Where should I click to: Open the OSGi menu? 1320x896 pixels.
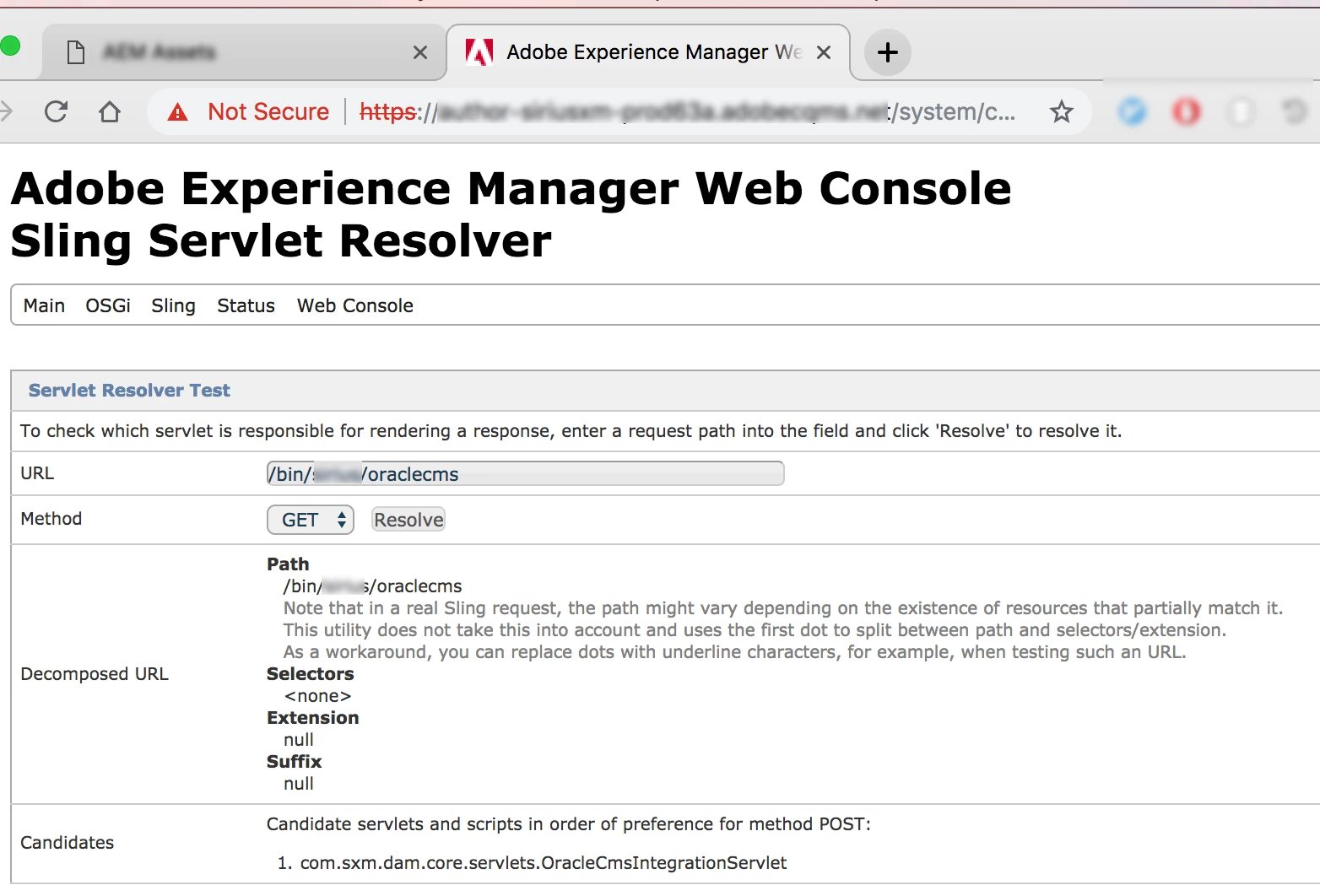point(108,305)
